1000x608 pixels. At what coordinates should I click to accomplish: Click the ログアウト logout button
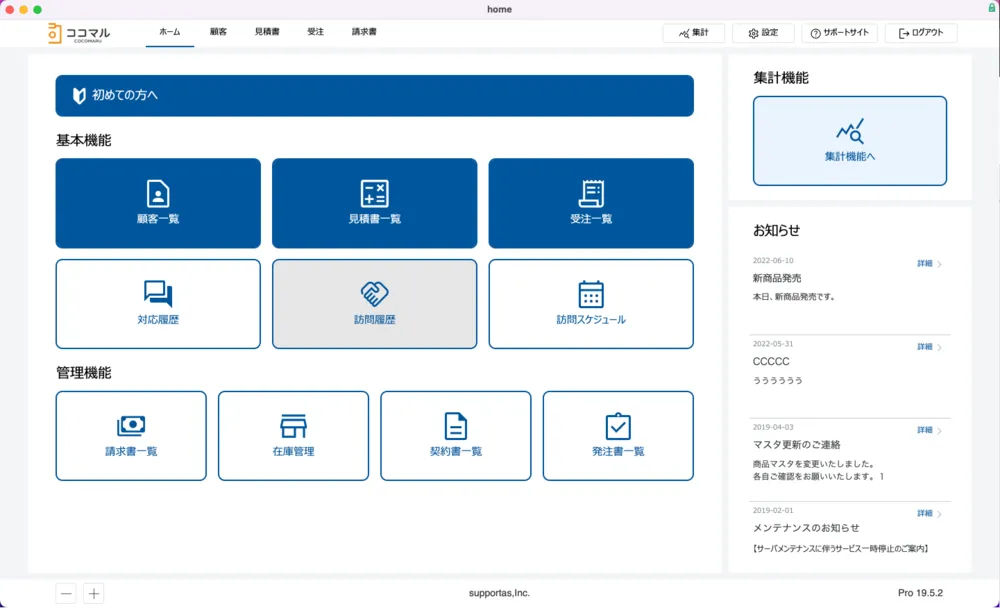click(x=920, y=33)
